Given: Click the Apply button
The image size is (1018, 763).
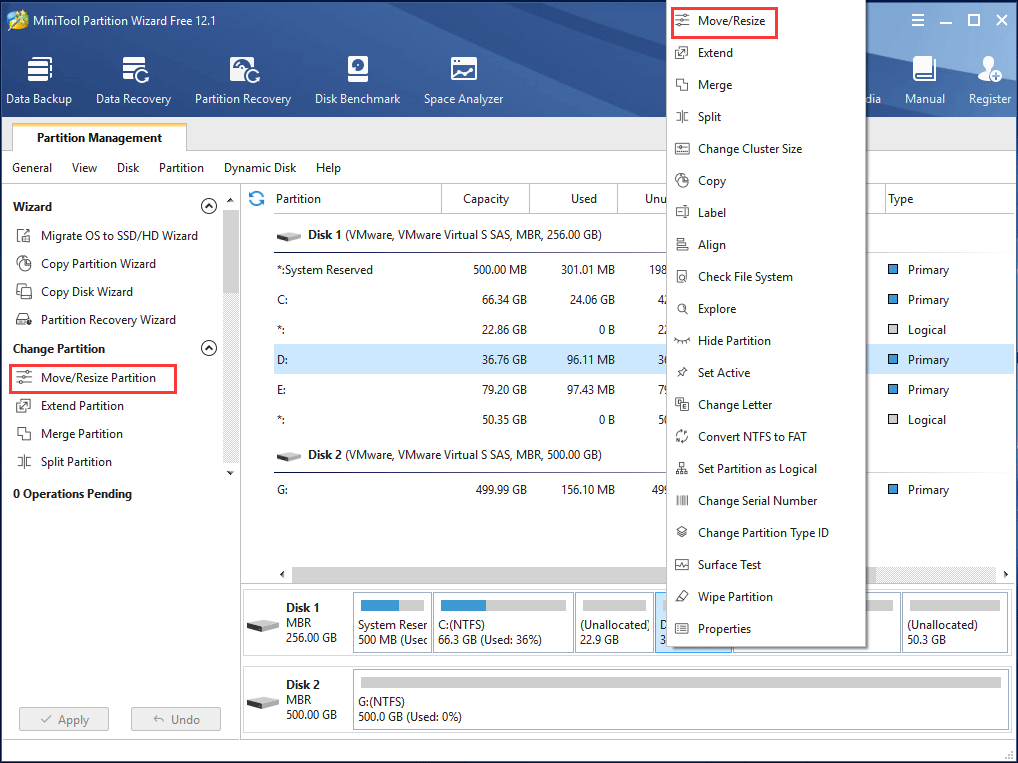Looking at the screenshot, I should (64, 719).
